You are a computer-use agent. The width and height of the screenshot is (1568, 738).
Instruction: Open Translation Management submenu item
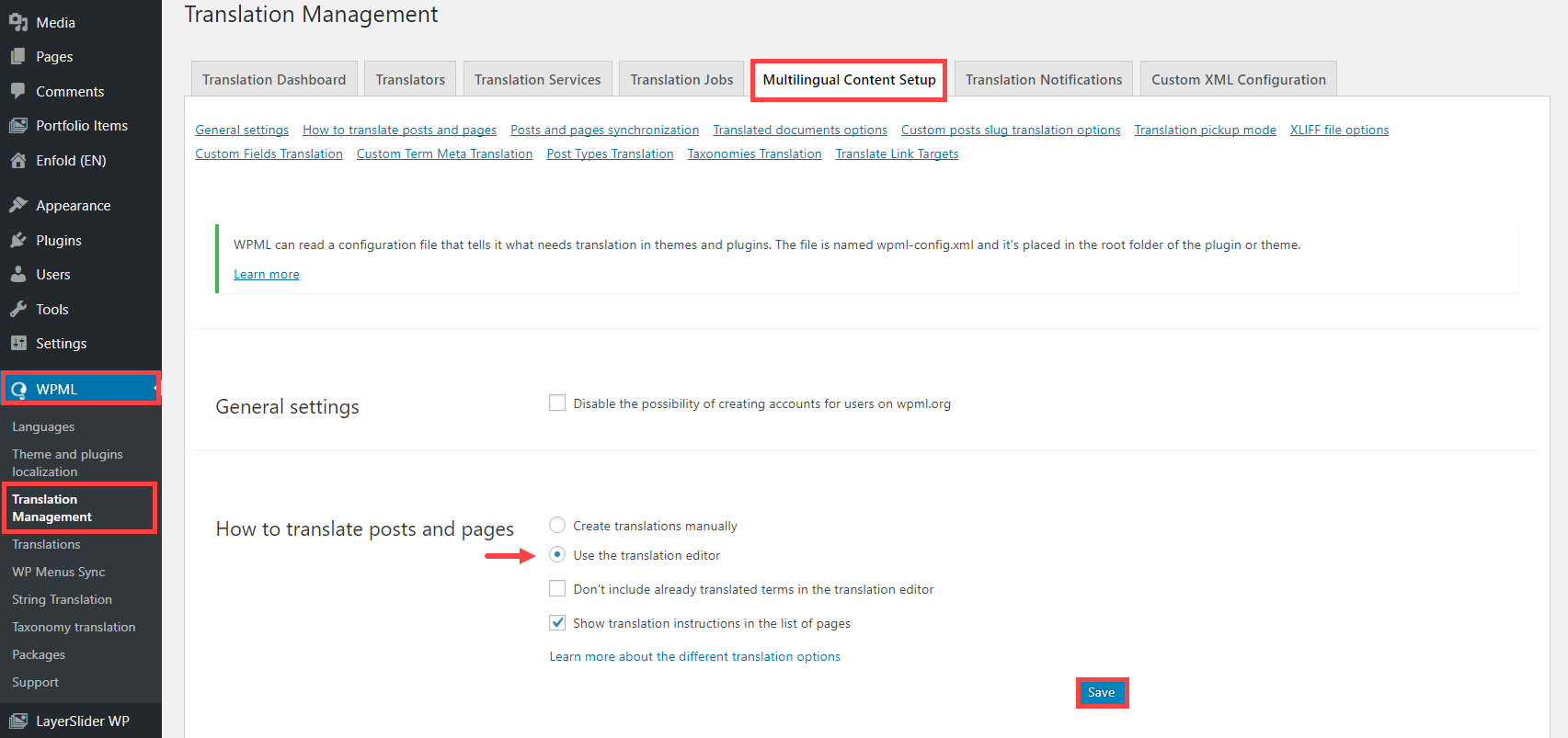[52, 507]
